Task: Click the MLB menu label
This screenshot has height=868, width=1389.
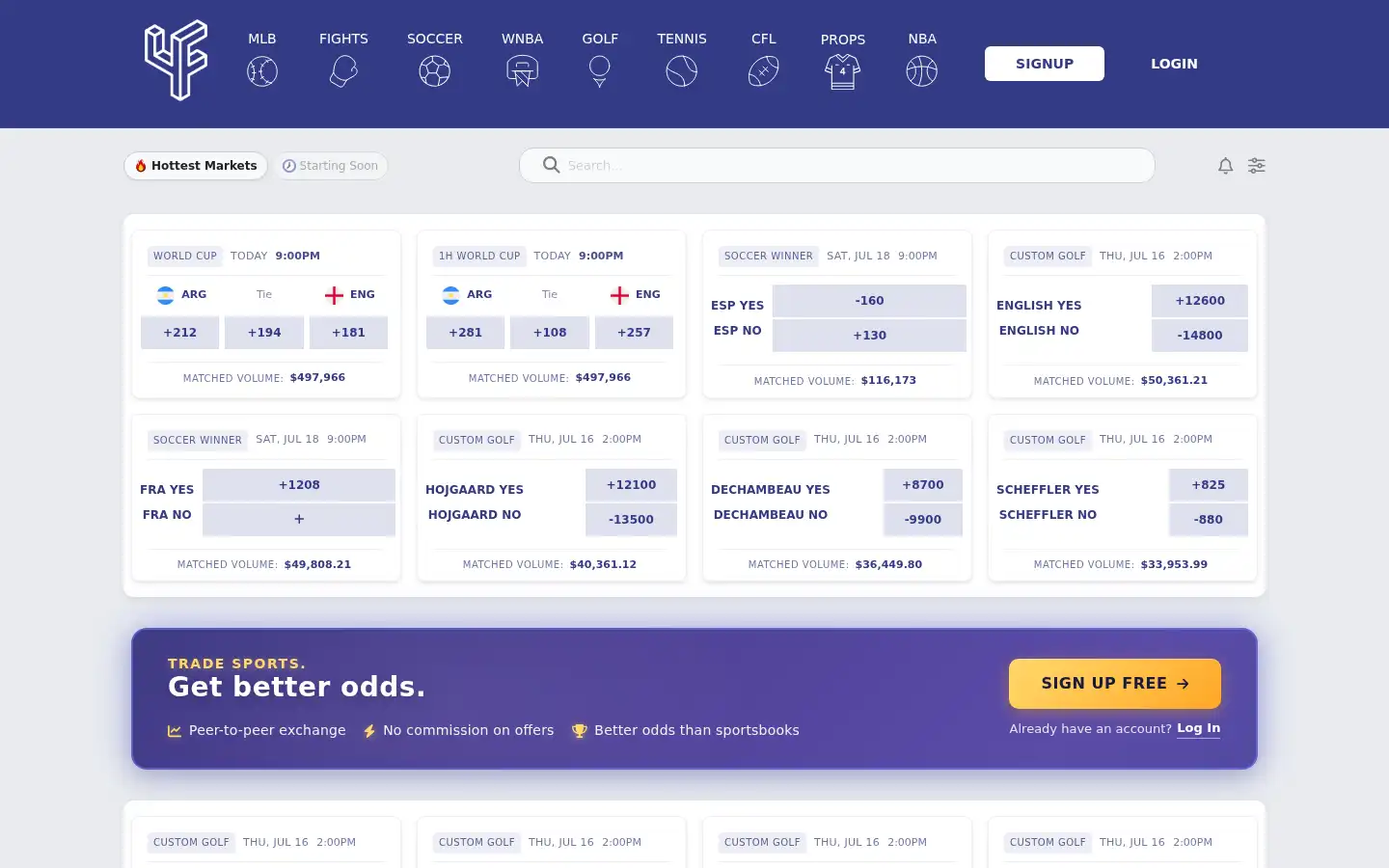Action: 262,39
